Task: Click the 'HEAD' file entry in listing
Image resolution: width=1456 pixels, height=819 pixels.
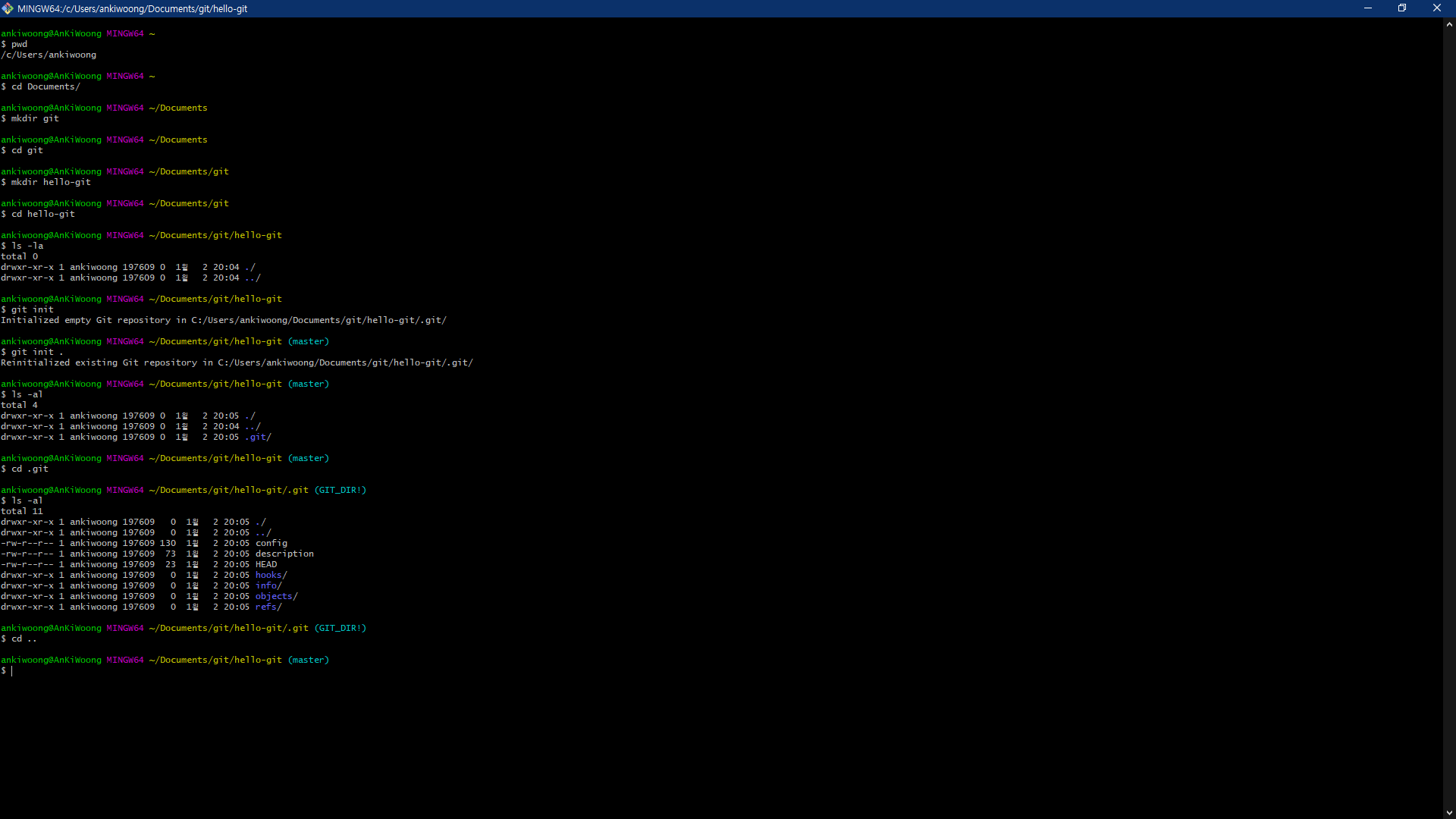Action: (266, 564)
